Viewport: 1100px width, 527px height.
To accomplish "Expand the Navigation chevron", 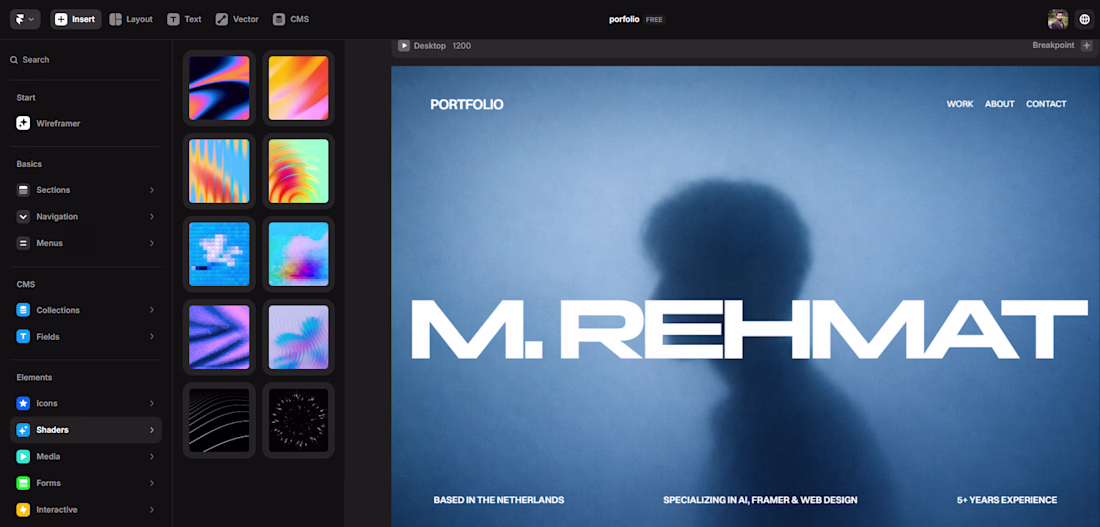I will tap(152, 217).
